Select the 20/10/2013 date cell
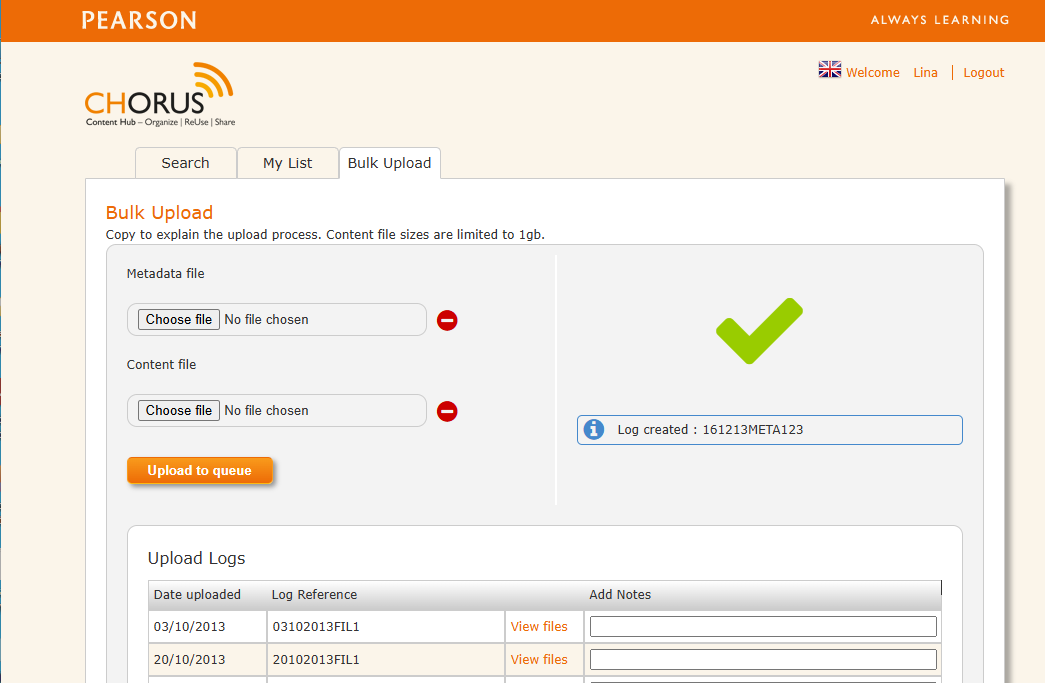 207,660
